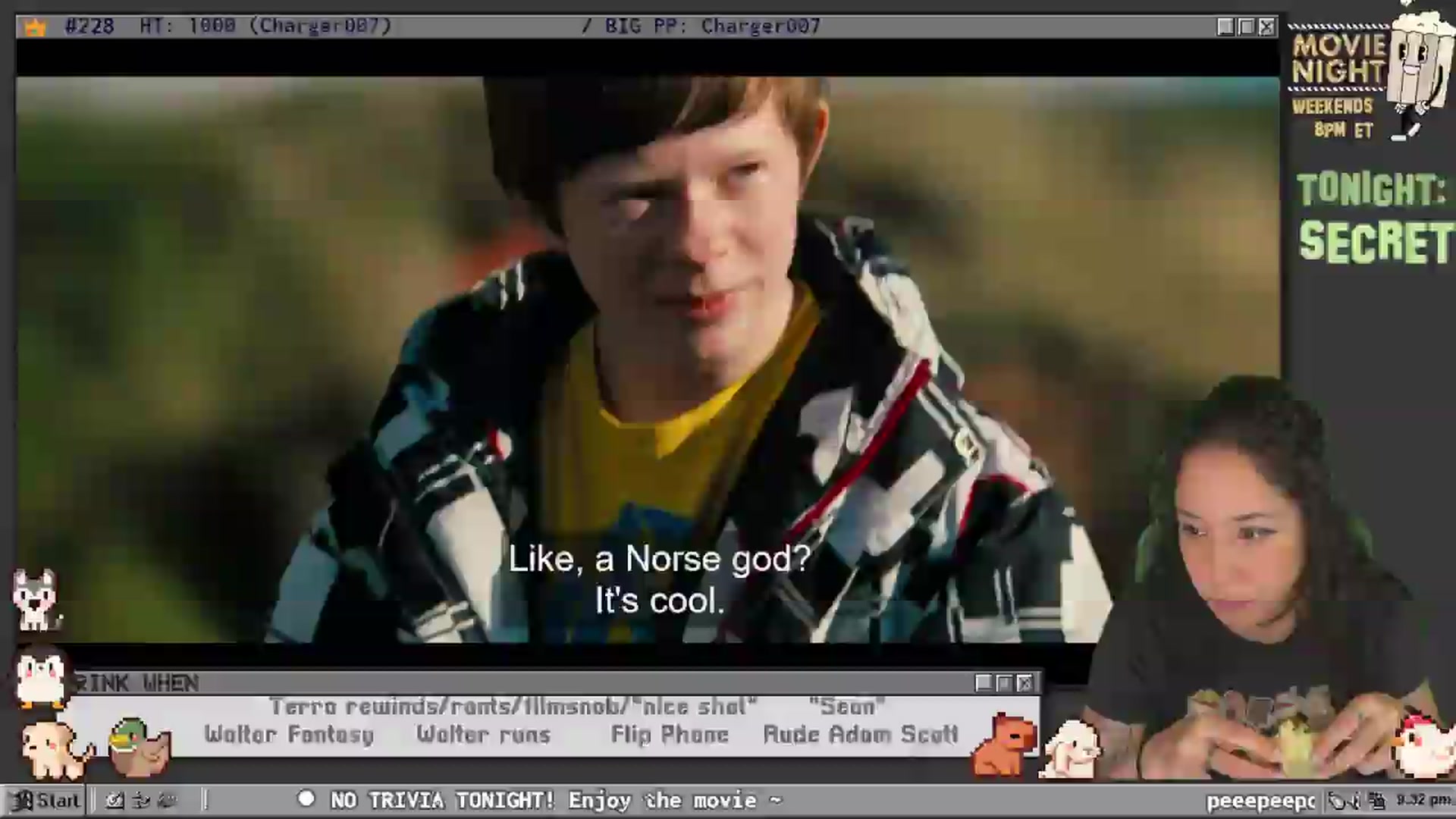Viewport: 1456px width, 819px height.
Task: Close the DRINK WHEN window
Action: click(x=1025, y=683)
